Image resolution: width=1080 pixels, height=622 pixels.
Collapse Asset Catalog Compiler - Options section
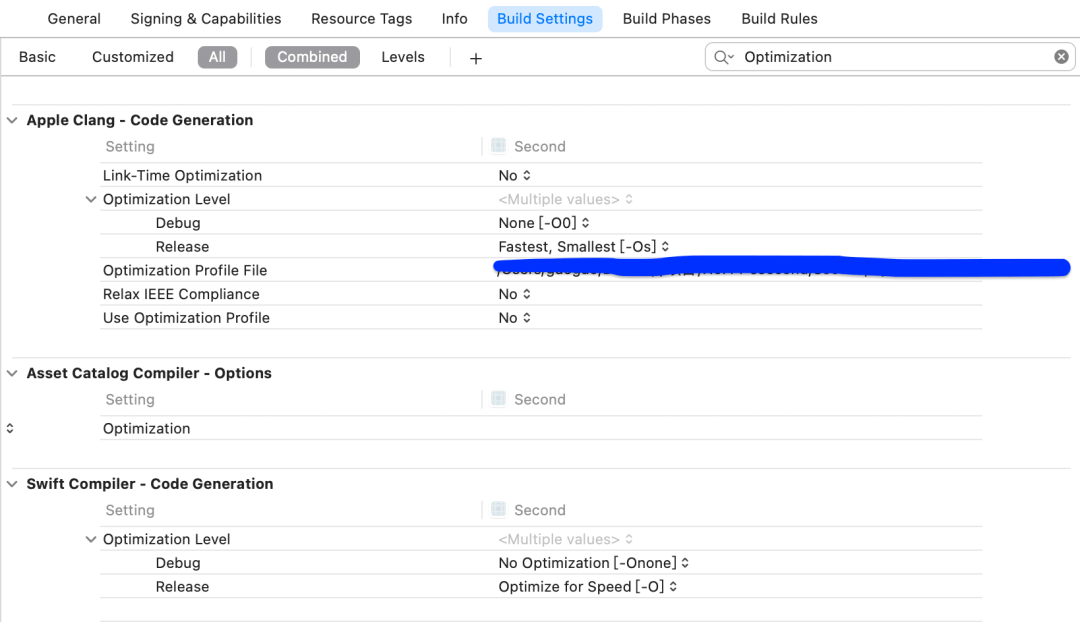point(12,373)
